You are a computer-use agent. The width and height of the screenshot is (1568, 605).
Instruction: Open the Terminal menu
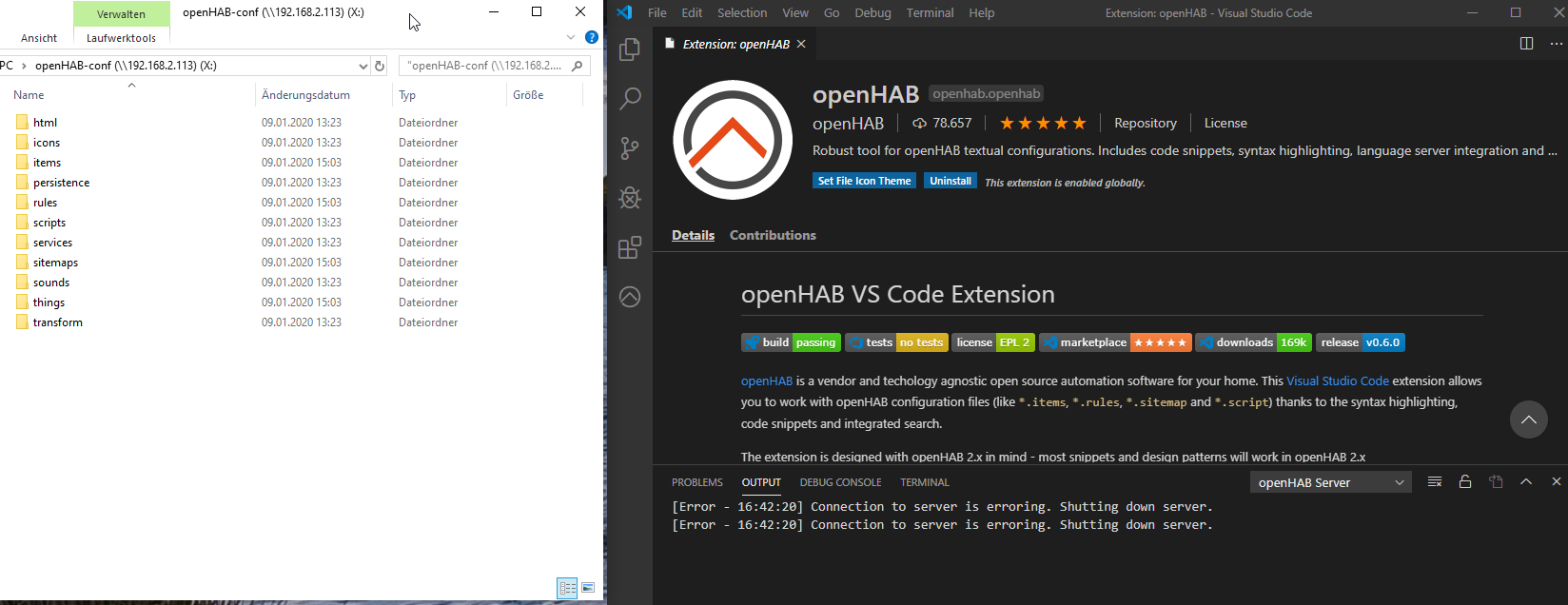(930, 12)
